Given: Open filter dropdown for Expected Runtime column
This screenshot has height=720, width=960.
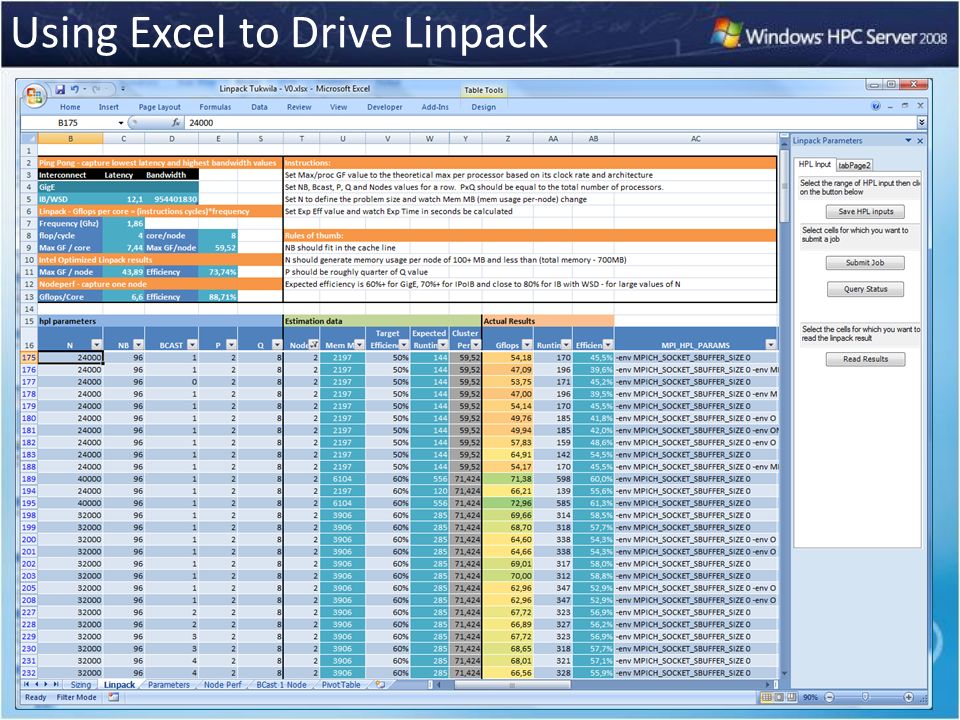Looking at the screenshot, I should tap(443, 345).
